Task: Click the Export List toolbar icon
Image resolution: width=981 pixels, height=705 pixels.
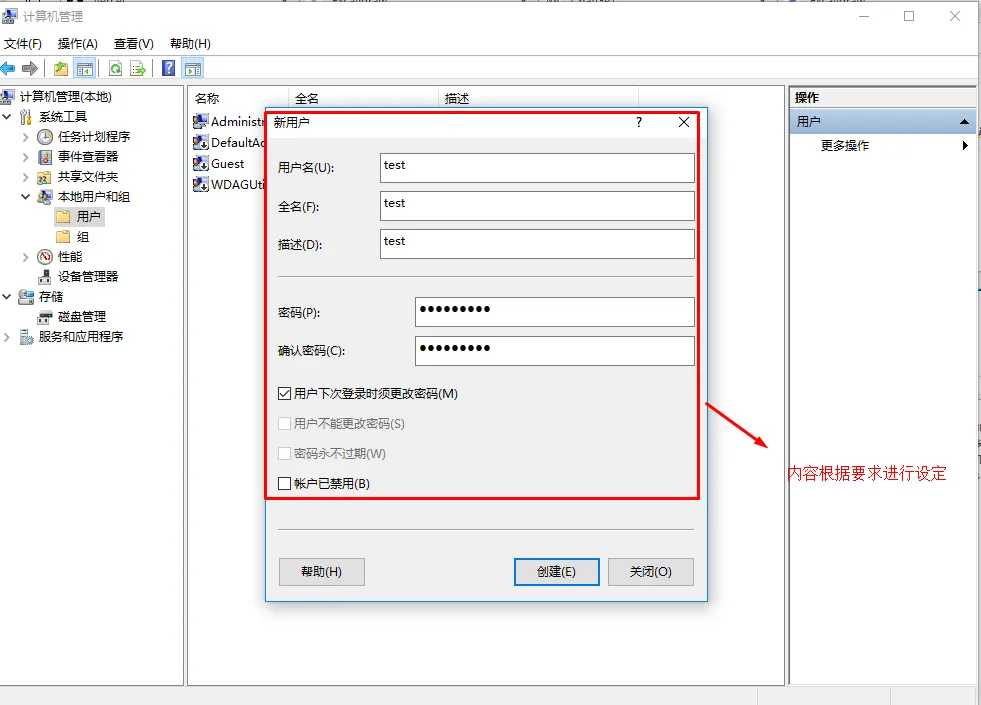Action: pos(138,68)
